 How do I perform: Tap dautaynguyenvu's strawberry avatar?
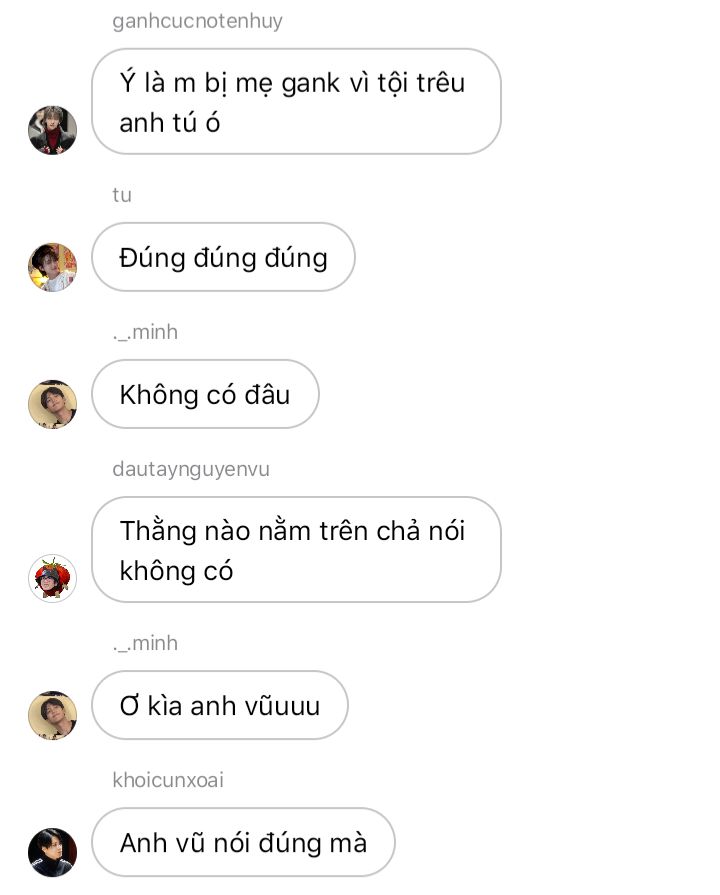coord(53,578)
